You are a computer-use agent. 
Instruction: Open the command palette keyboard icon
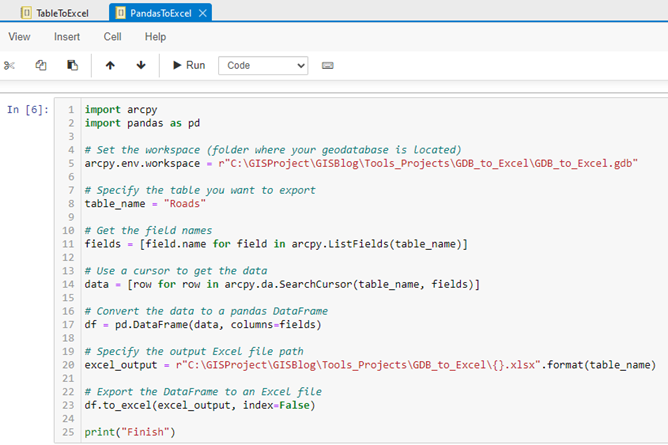(x=328, y=66)
